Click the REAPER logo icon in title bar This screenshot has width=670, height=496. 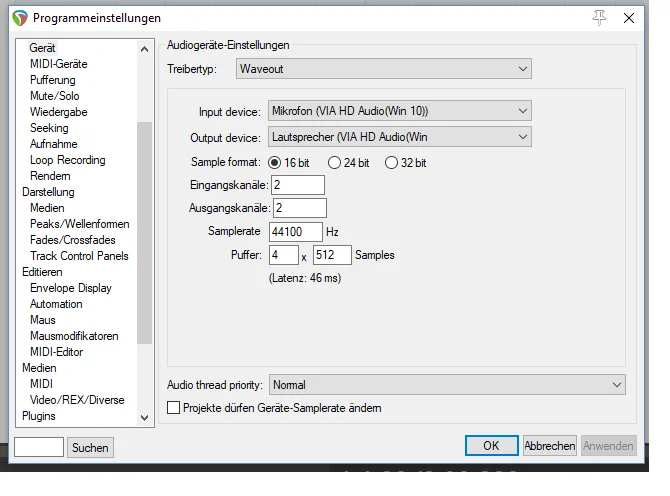tap(19, 18)
